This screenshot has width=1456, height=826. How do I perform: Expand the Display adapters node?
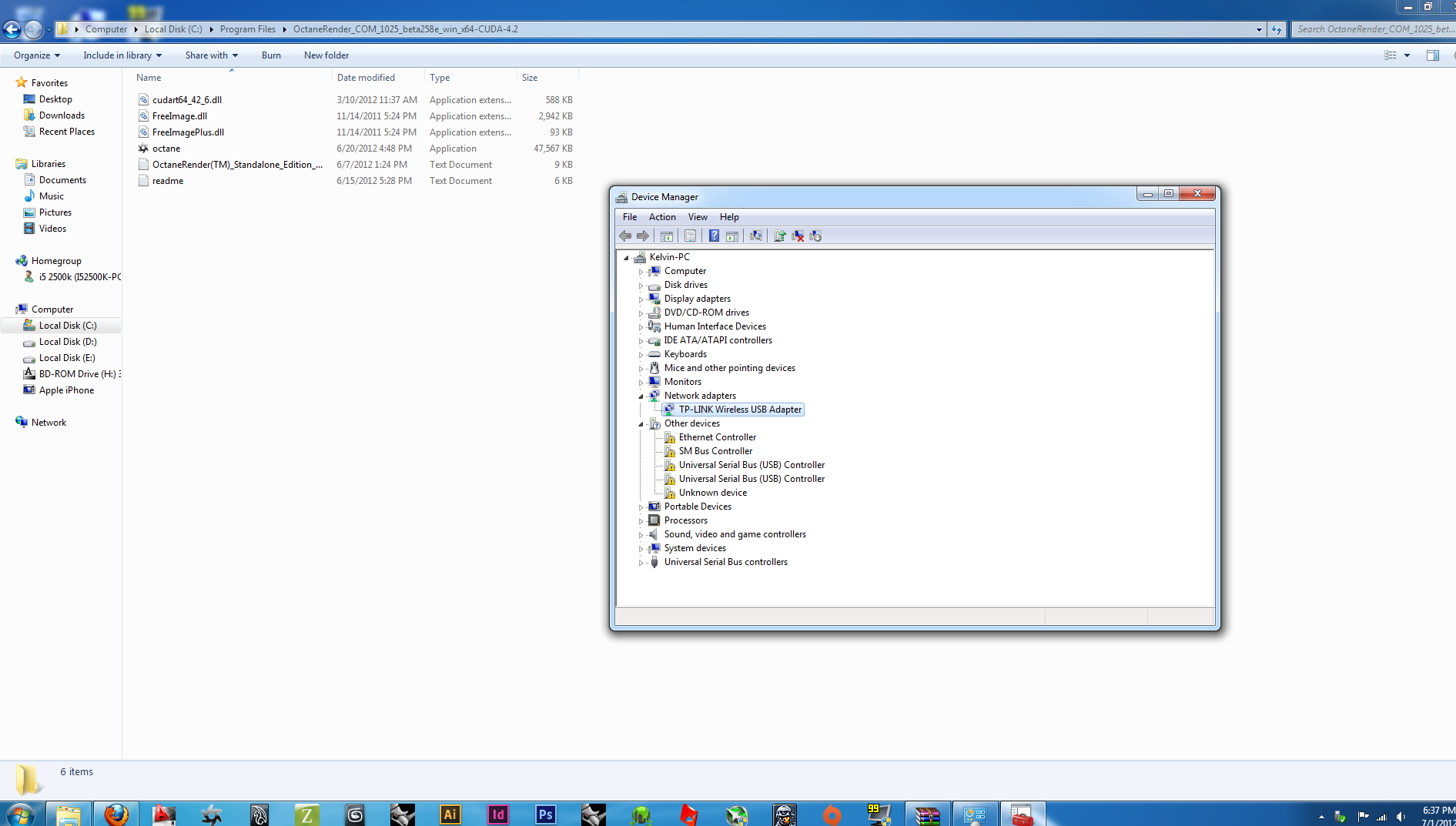click(641, 299)
